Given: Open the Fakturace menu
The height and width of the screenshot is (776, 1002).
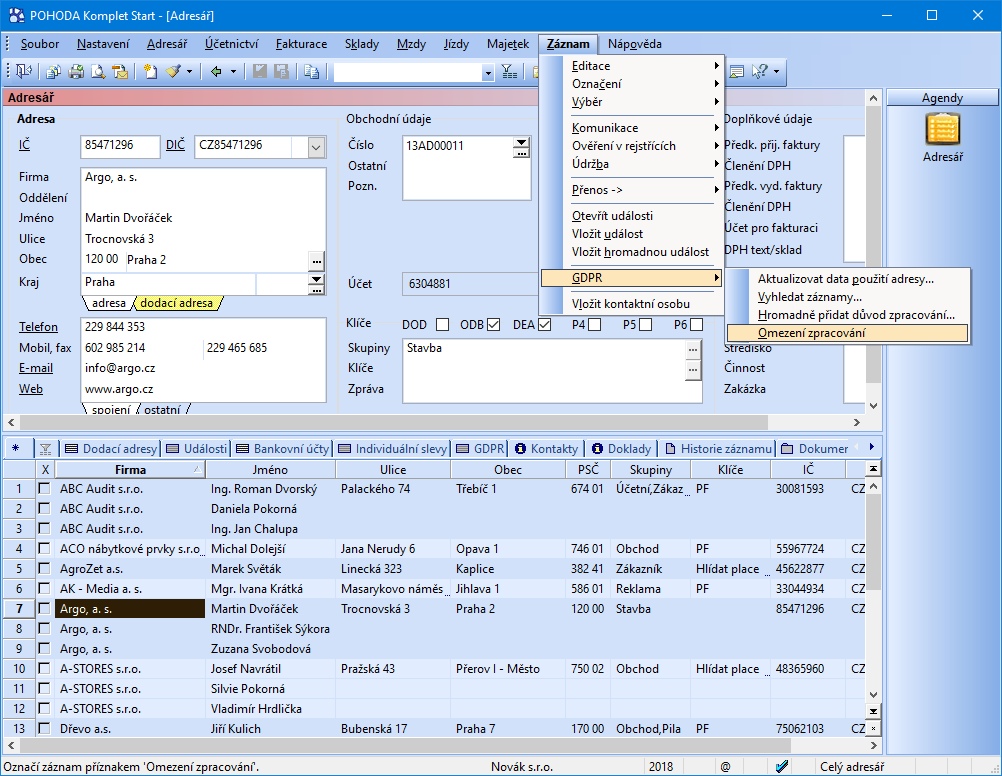Looking at the screenshot, I should pos(302,44).
